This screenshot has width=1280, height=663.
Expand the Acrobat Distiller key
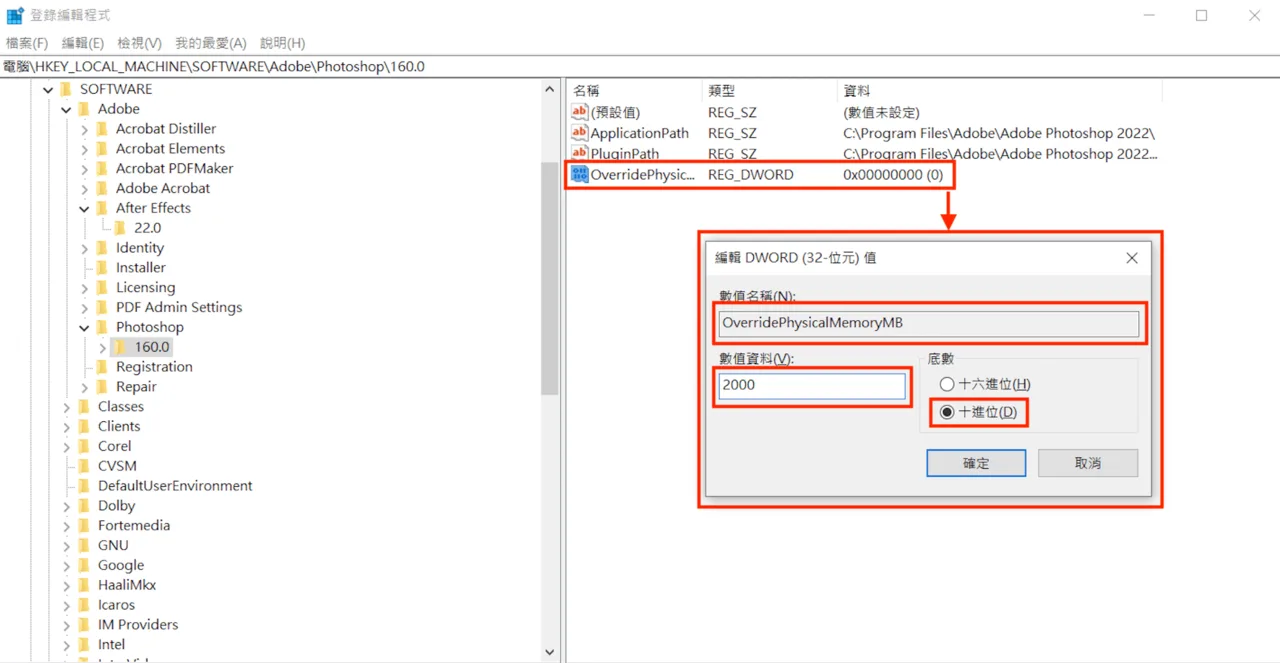pos(84,129)
